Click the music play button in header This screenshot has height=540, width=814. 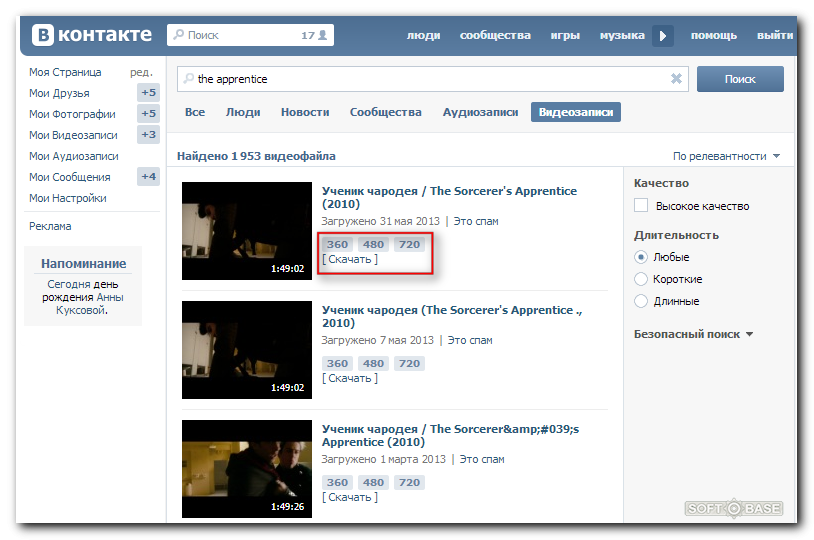pos(663,36)
